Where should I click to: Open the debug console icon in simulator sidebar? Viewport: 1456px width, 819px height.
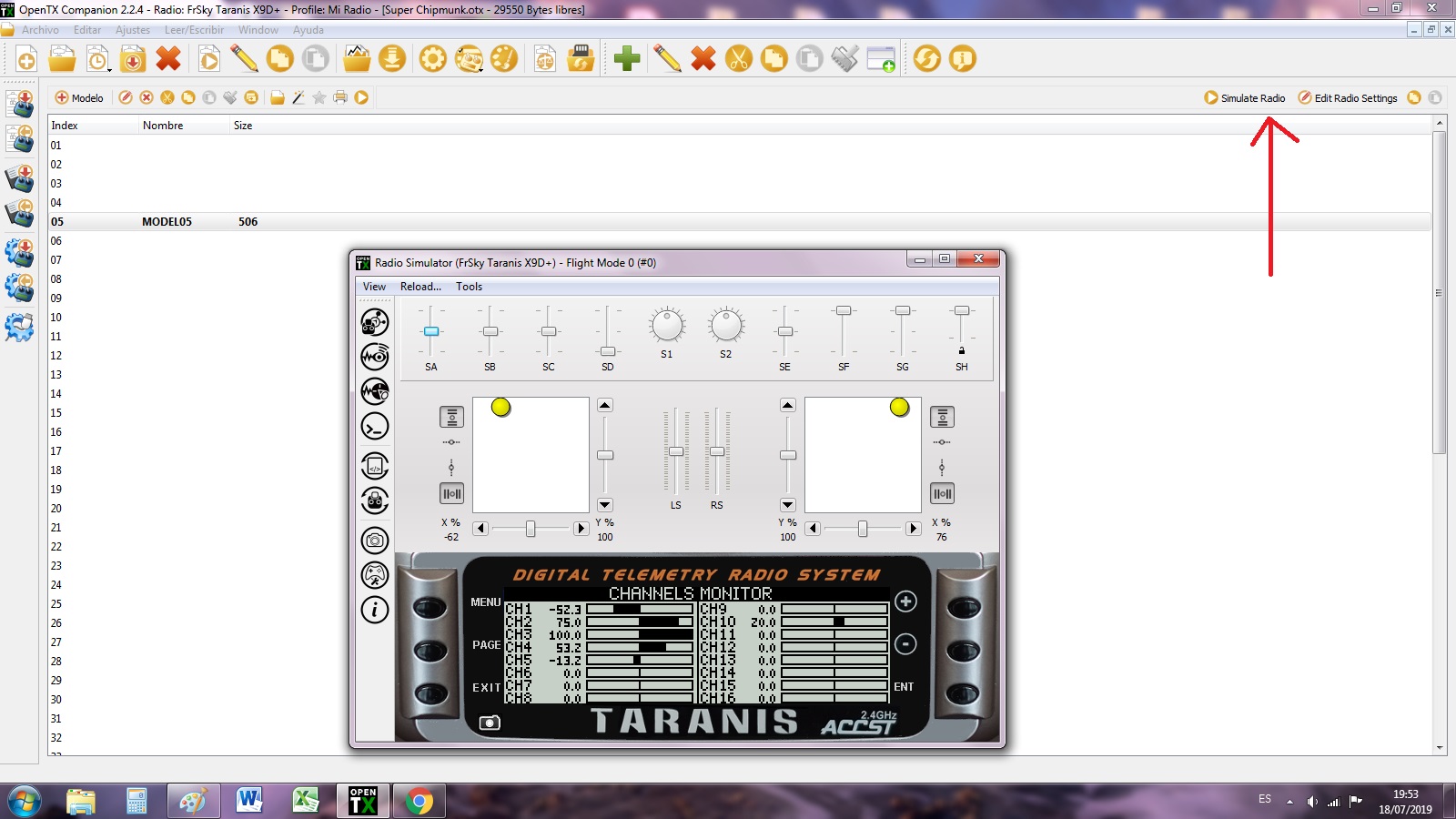pos(375,426)
